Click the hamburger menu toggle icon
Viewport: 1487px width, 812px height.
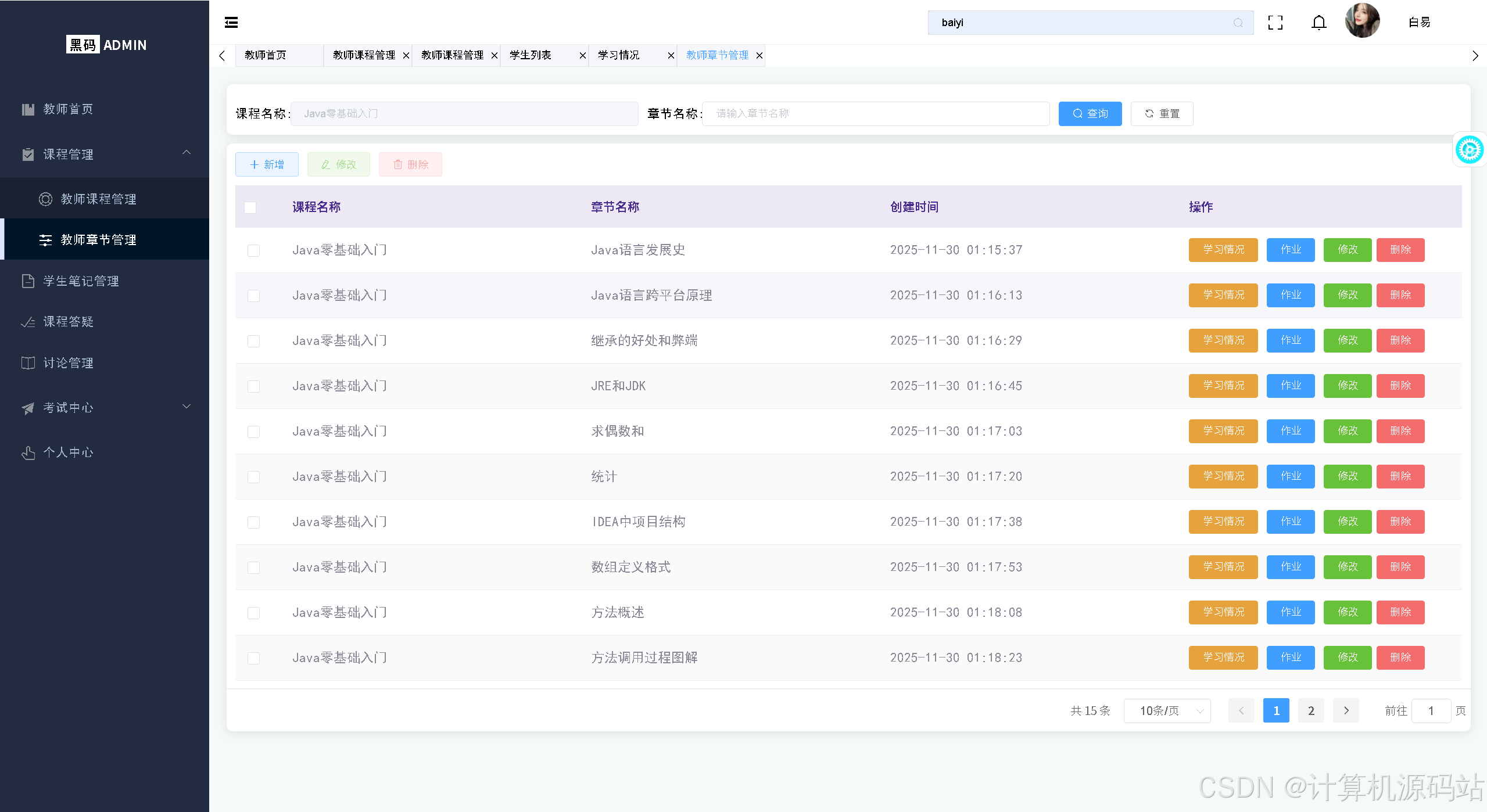pos(231,22)
